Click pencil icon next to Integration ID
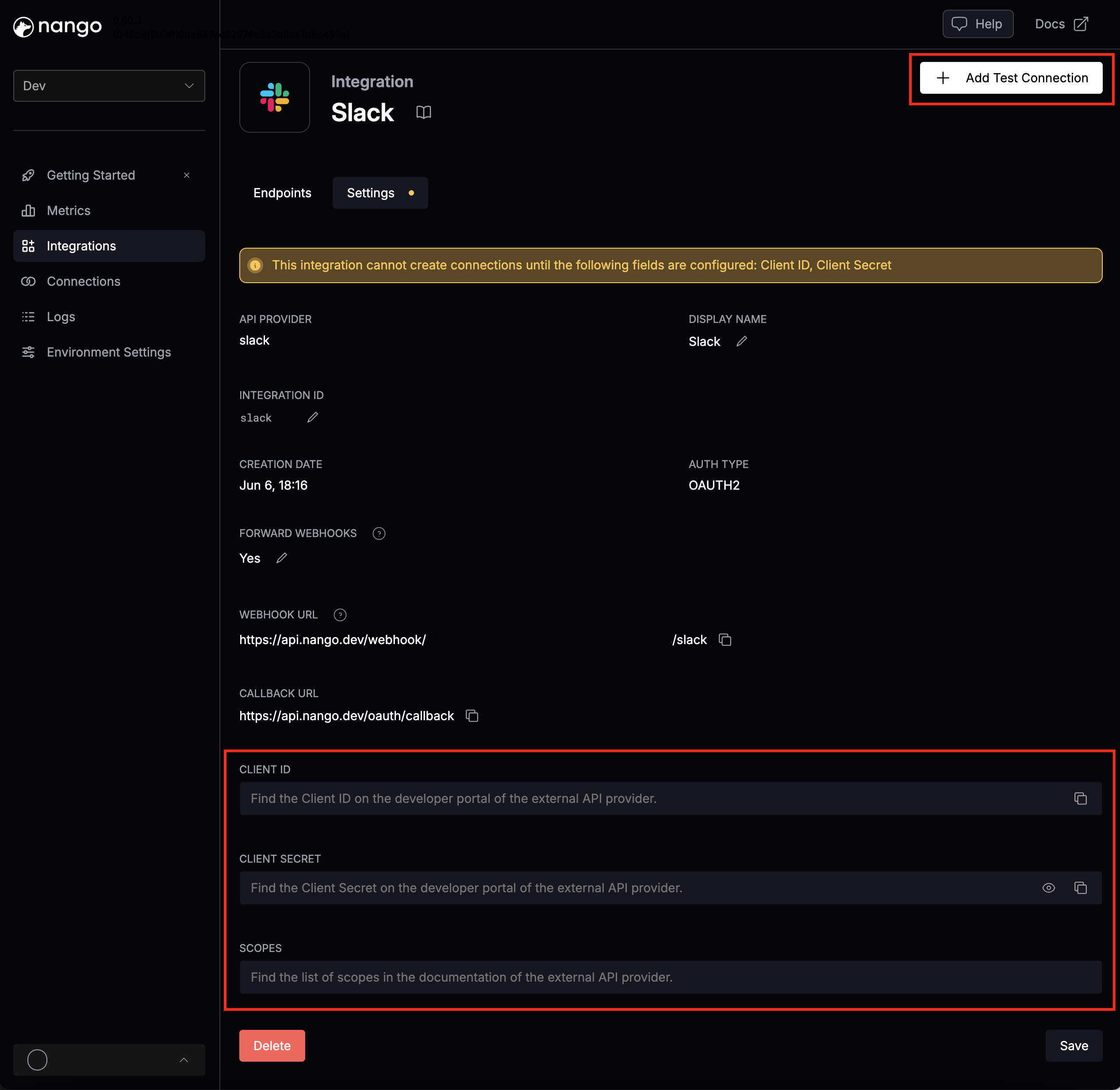1120x1090 pixels. tap(312, 417)
